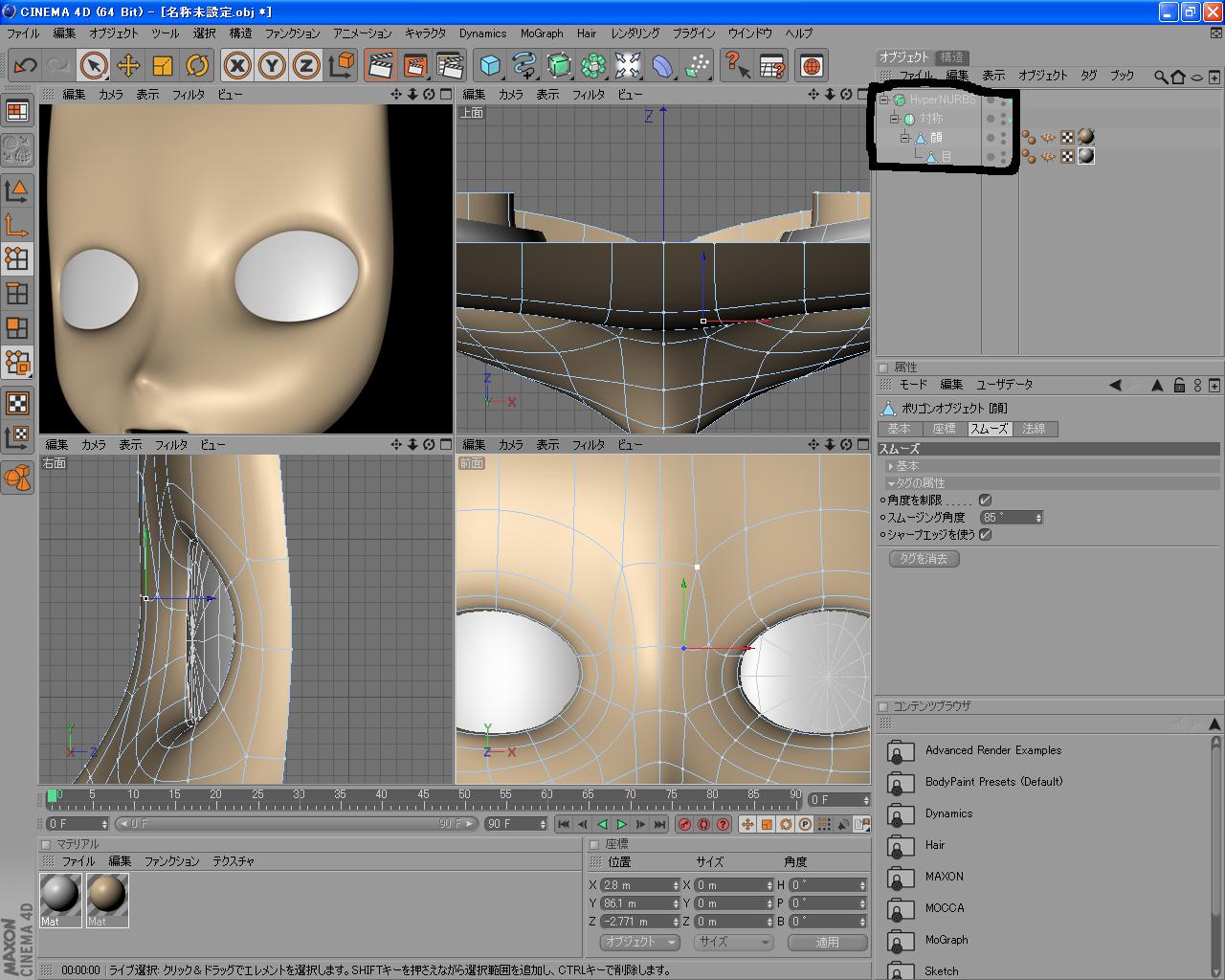Click the material tag on 顔 object
Screen dimensions: 1225x980
(1085, 137)
